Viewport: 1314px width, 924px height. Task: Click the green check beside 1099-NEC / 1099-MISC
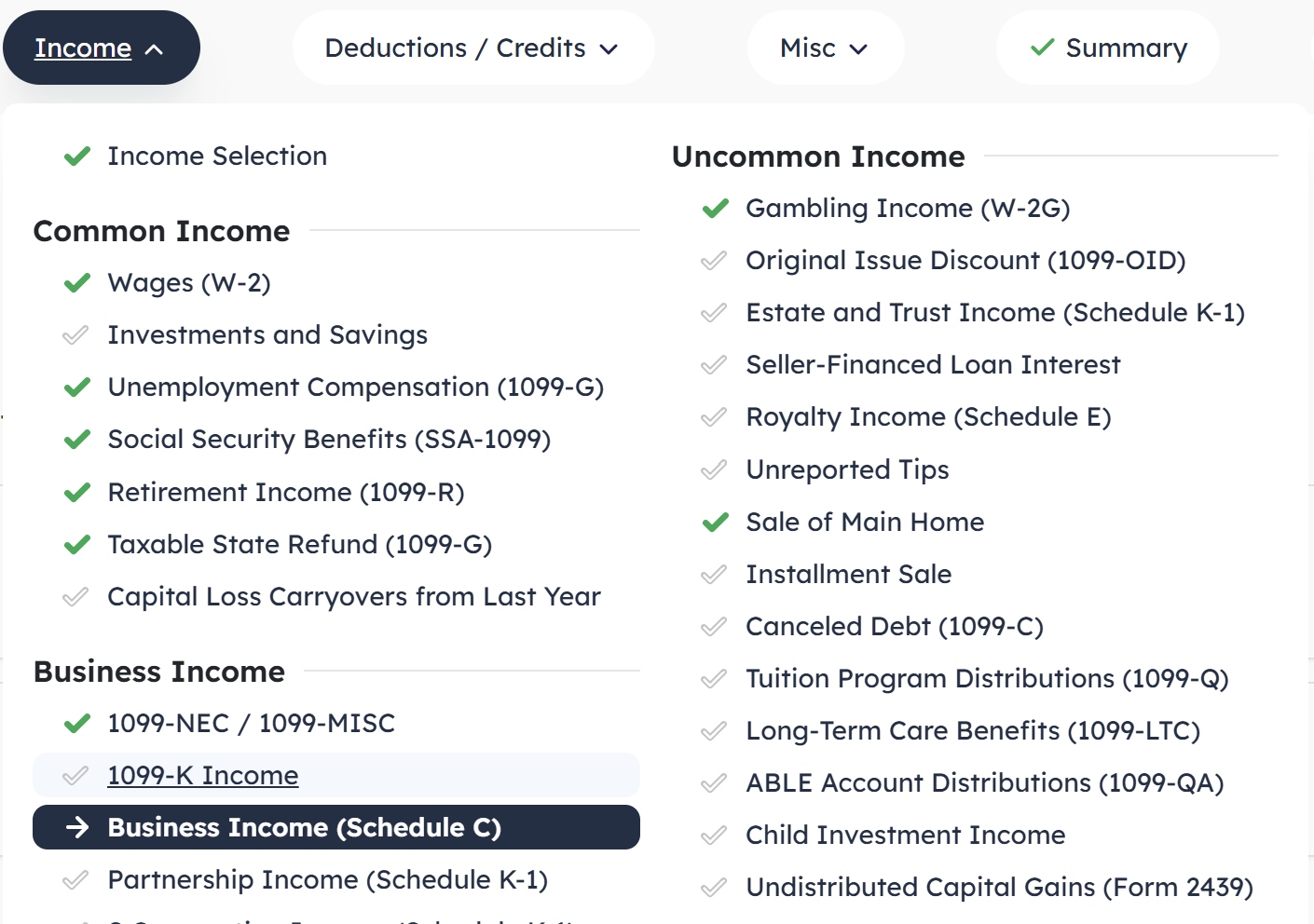(x=77, y=724)
